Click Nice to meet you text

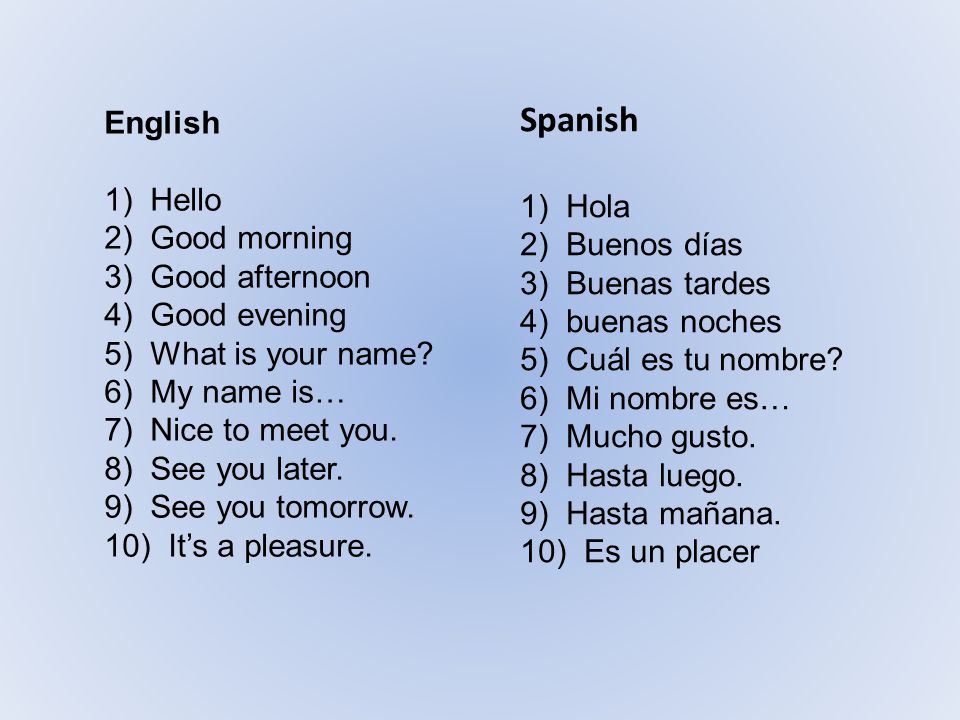click(274, 430)
